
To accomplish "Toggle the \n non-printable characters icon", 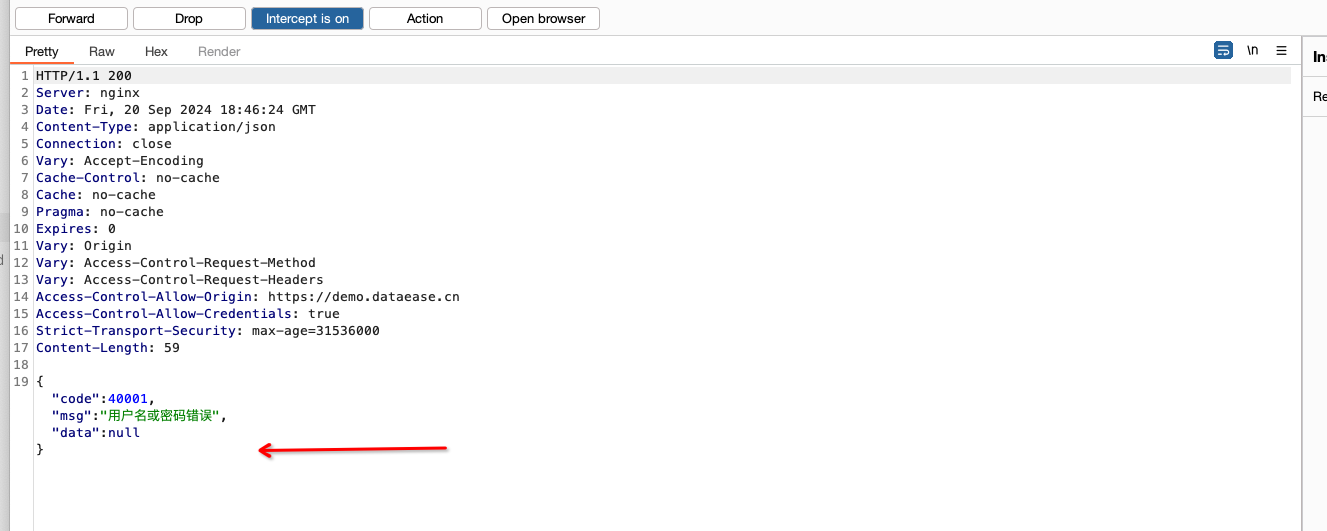I will coord(1252,51).
